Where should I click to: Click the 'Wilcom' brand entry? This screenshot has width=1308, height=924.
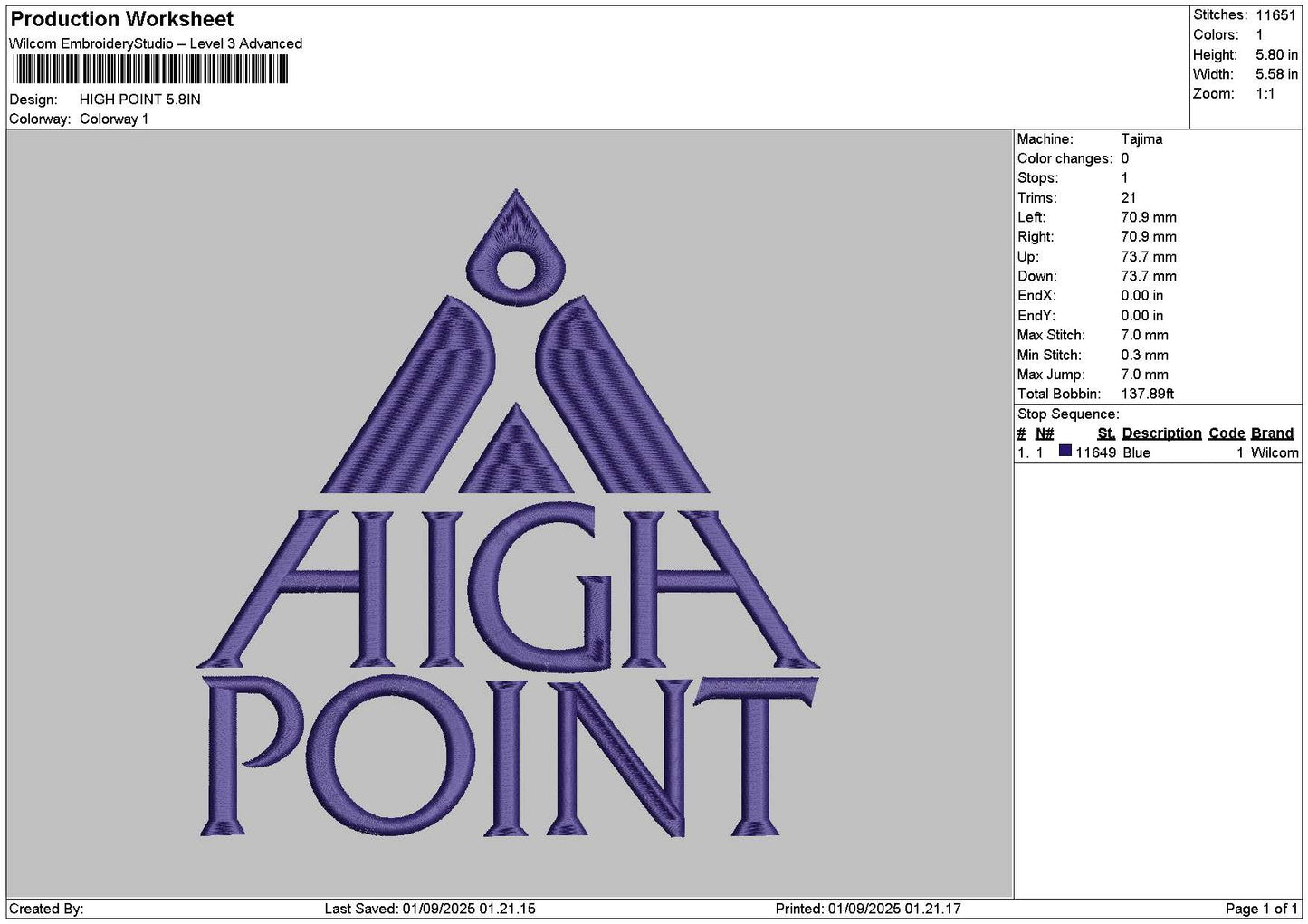tap(1275, 452)
